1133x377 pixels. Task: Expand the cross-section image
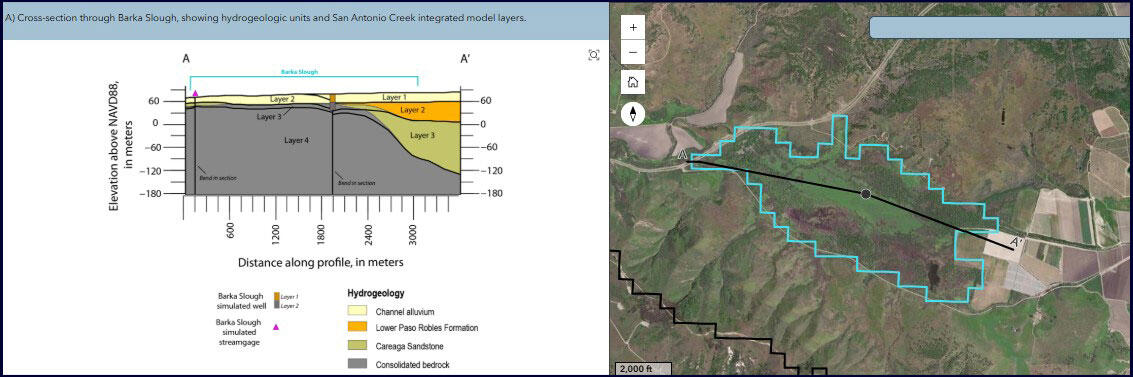click(x=594, y=56)
